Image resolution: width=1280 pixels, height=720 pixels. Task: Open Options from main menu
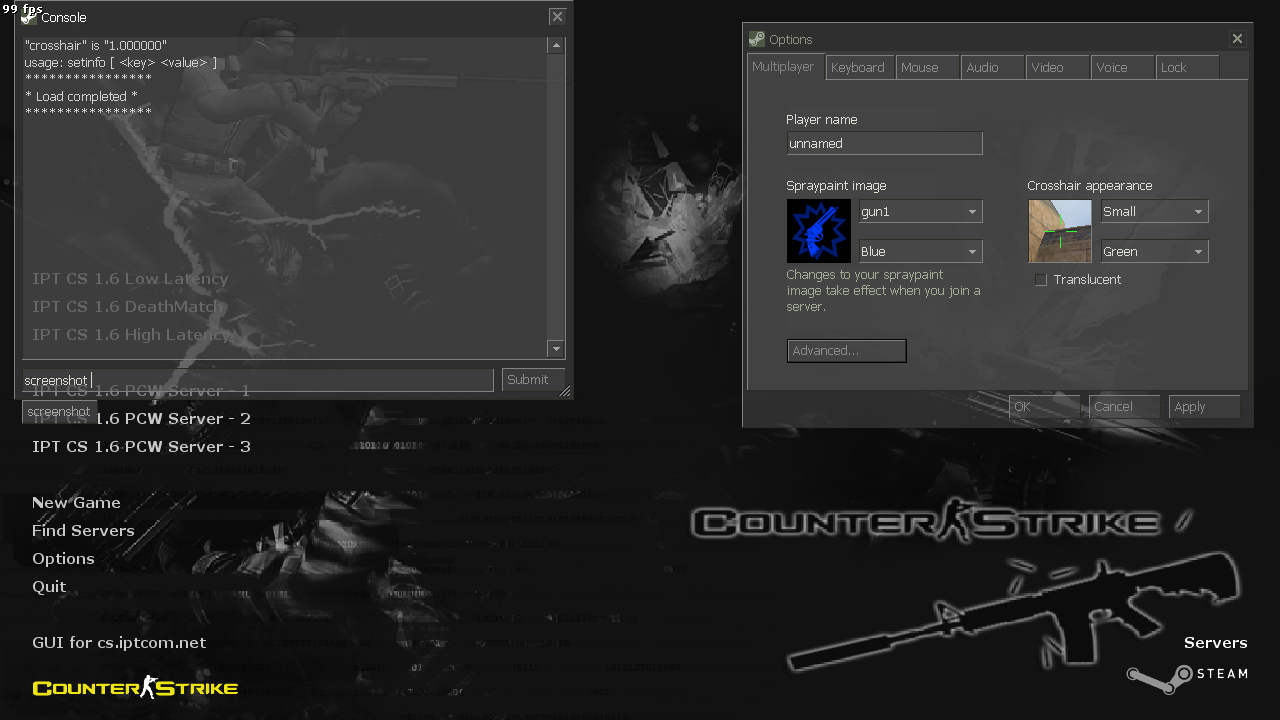click(x=63, y=558)
